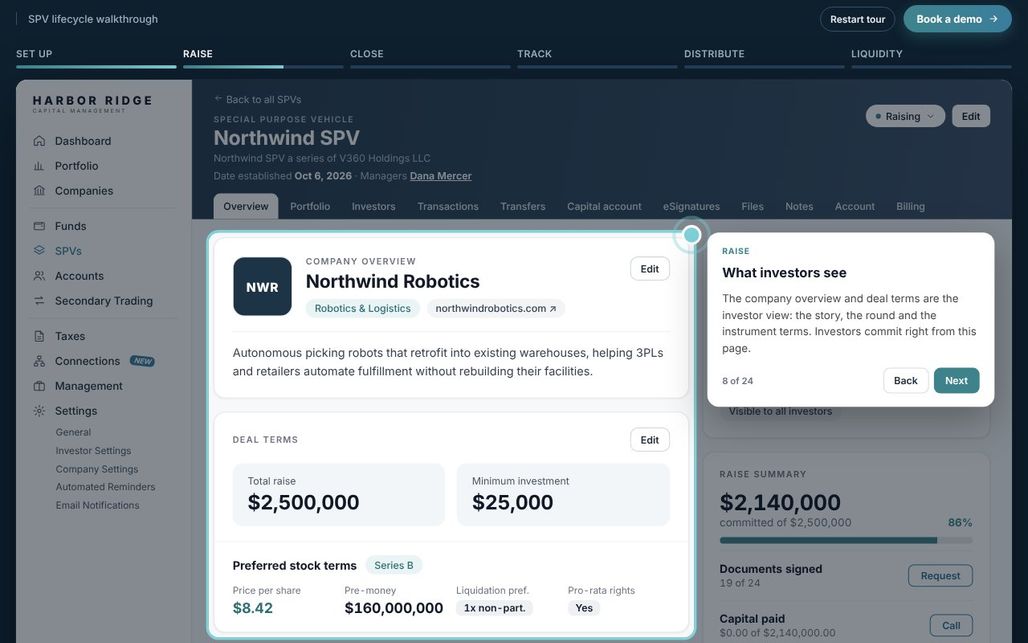
Task: Click the Restart tour button
Action: click(x=858, y=19)
